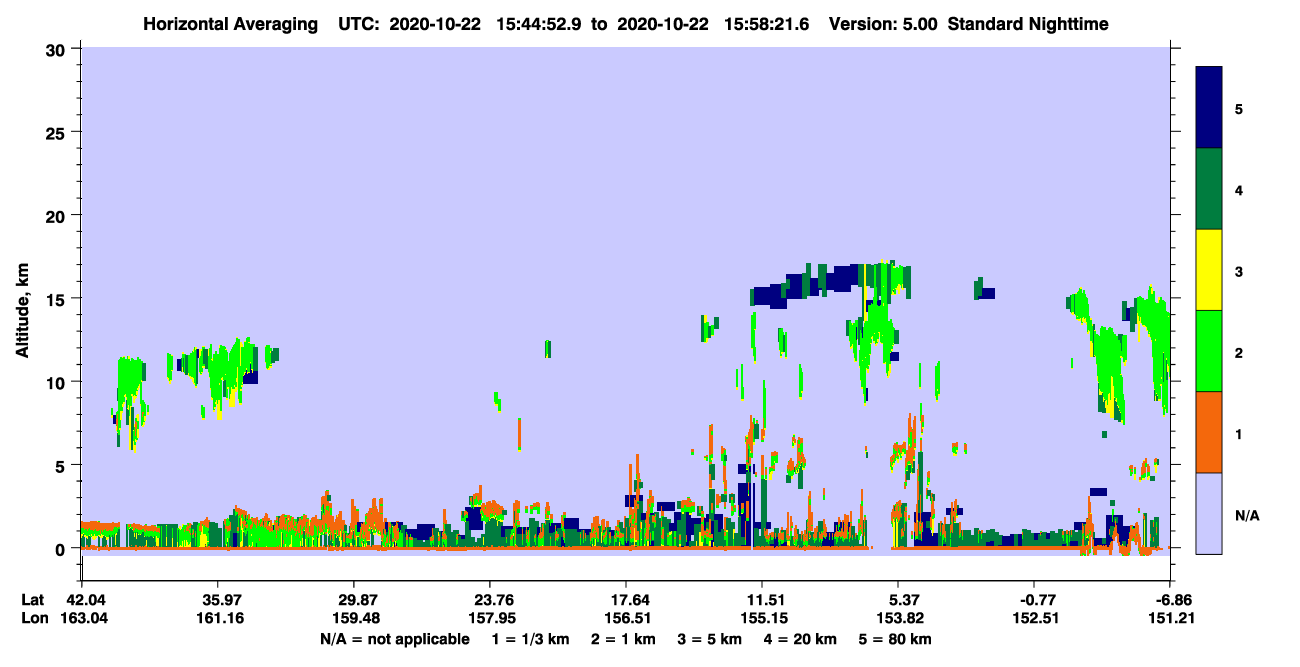
Task: Click the 'Lon' row label
Action: [x=33, y=618]
